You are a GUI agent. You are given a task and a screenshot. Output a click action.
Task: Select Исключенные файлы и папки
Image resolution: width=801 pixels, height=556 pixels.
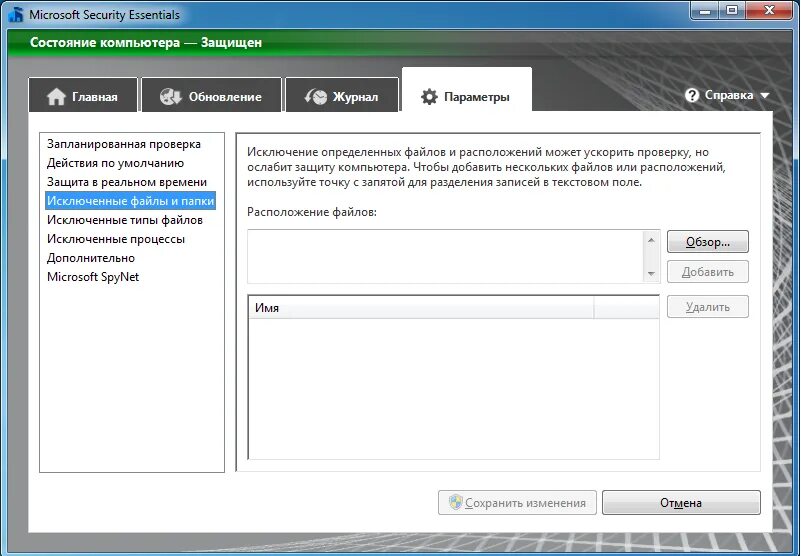tap(130, 201)
